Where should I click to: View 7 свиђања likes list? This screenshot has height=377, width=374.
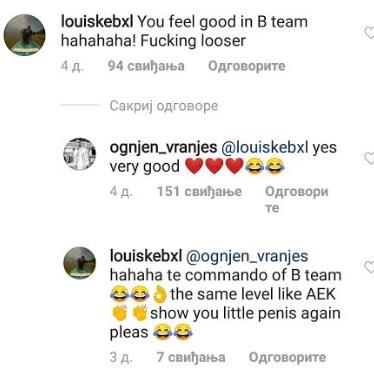coord(191,357)
